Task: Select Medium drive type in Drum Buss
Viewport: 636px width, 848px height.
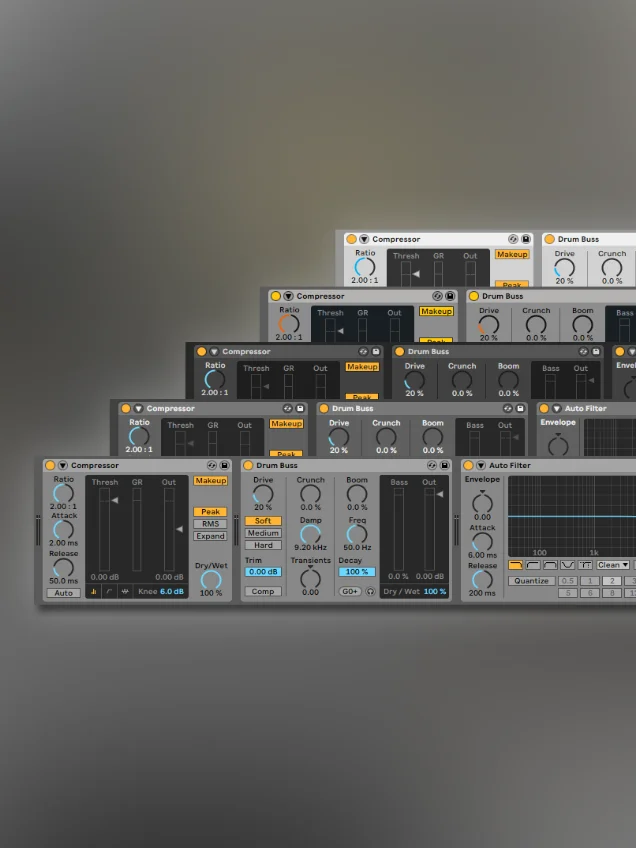Action: point(263,533)
